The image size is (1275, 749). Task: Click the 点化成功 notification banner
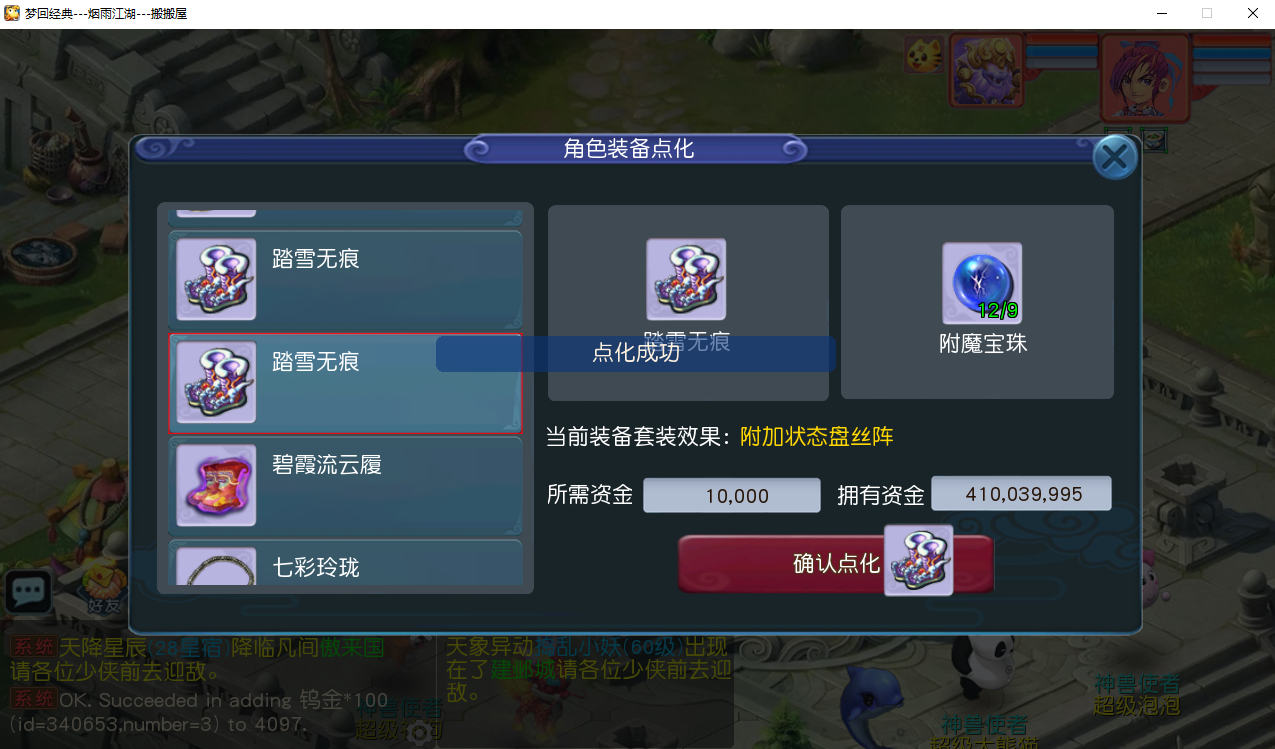[x=635, y=354]
